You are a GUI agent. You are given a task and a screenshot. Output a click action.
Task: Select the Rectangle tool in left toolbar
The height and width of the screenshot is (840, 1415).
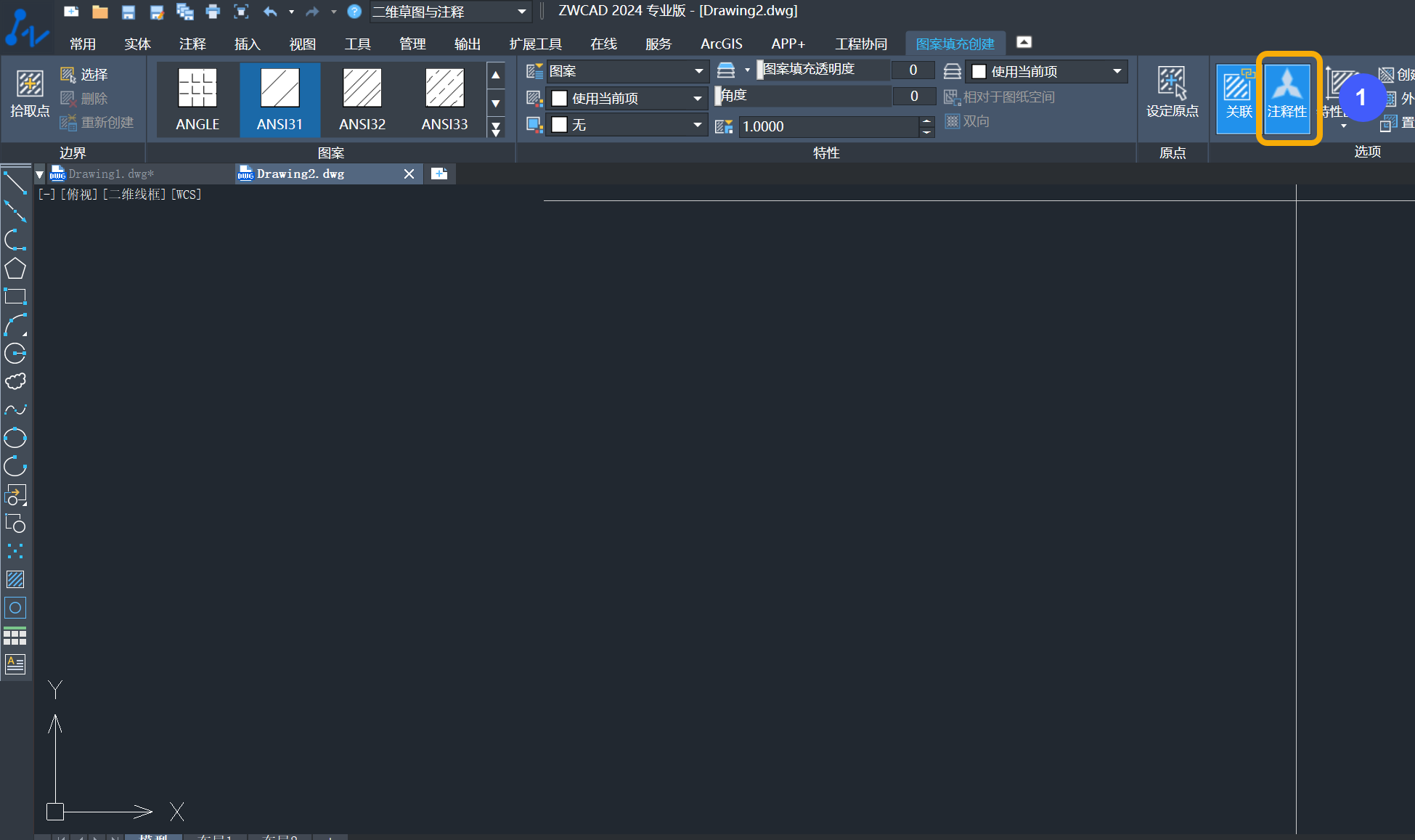pos(15,297)
